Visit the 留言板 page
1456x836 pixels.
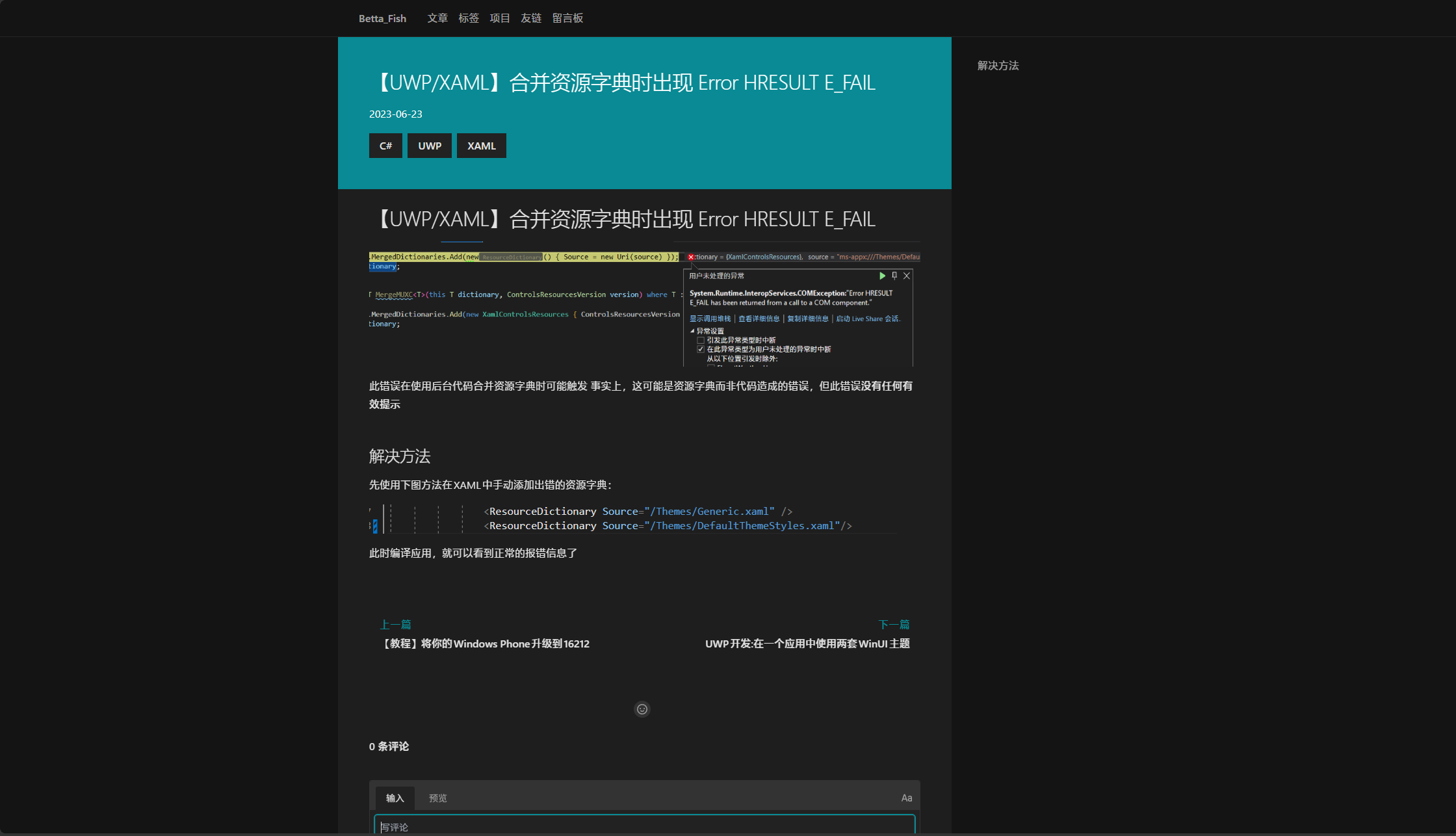click(567, 18)
